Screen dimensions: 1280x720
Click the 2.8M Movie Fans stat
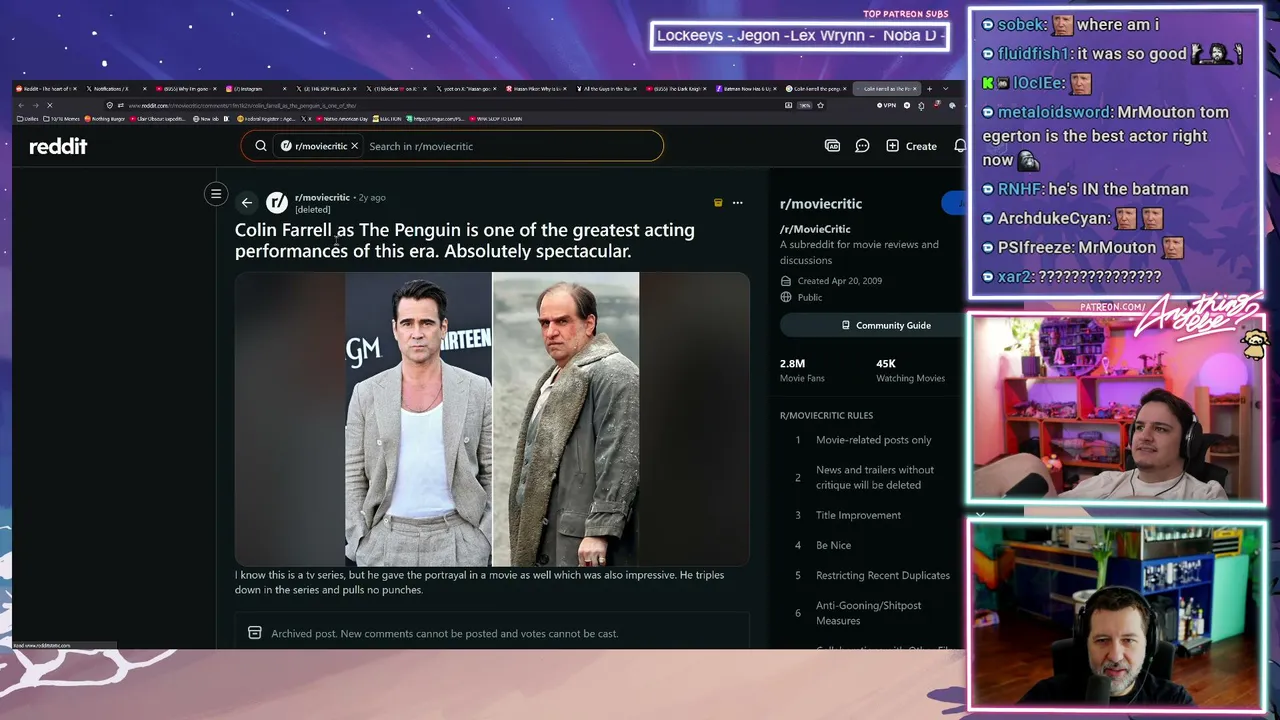coord(802,370)
